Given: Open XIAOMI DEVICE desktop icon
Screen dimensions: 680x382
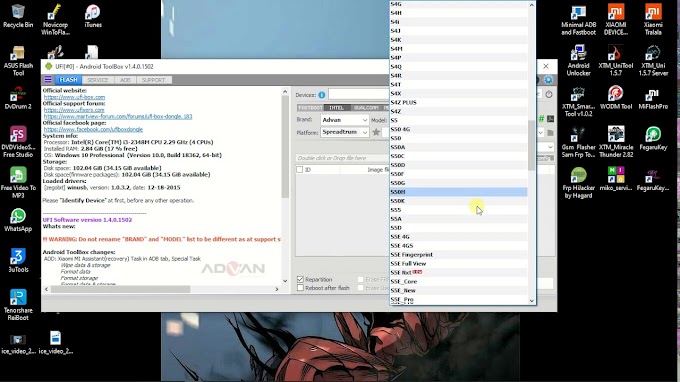Looking at the screenshot, I should coord(616,20).
